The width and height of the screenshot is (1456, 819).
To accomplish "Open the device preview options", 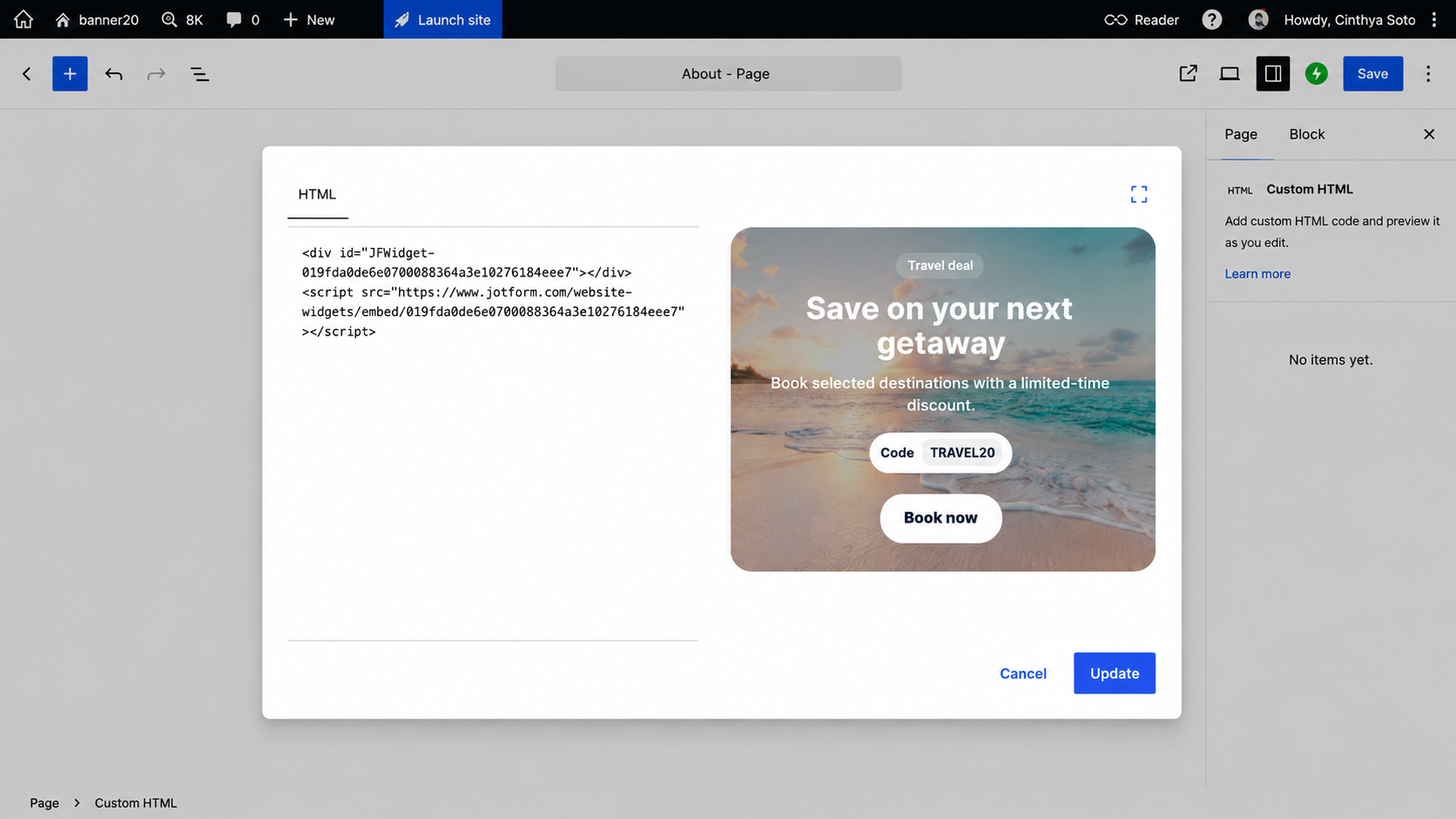I will pyautogui.click(x=1230, y=74).
